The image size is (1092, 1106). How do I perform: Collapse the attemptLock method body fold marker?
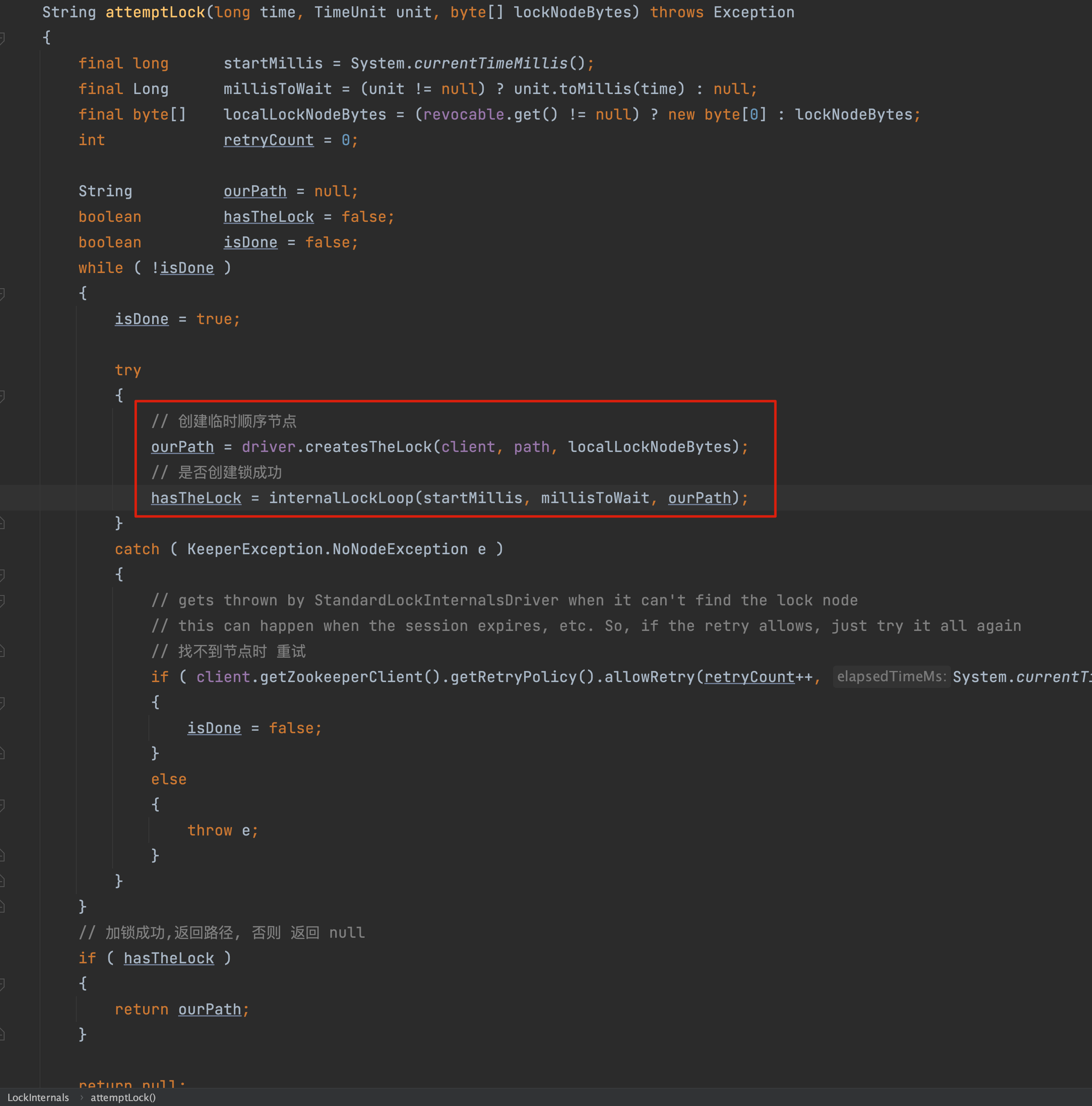pyautogui.click(x=2, y=38)
